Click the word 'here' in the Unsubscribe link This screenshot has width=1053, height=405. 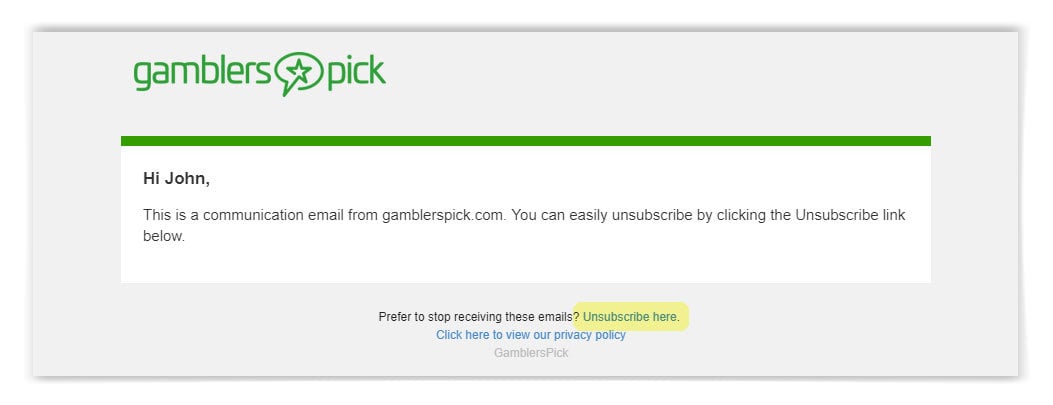click(x=665, y=316)
